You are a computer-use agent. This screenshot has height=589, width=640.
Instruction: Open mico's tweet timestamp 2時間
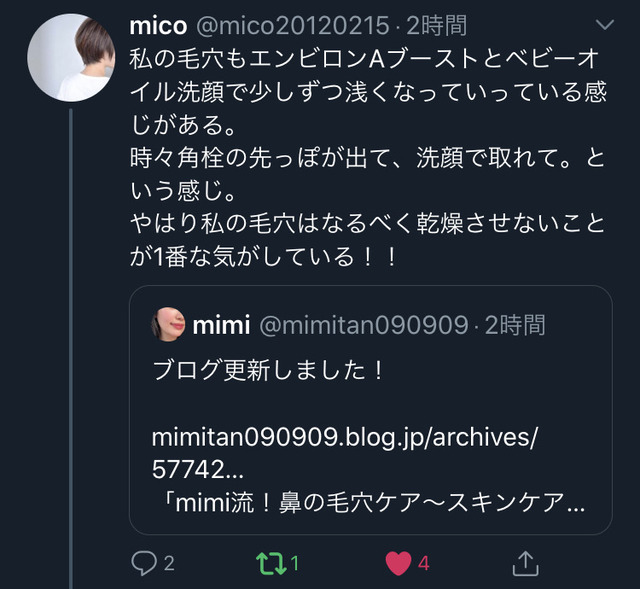(x=437, y=26)
